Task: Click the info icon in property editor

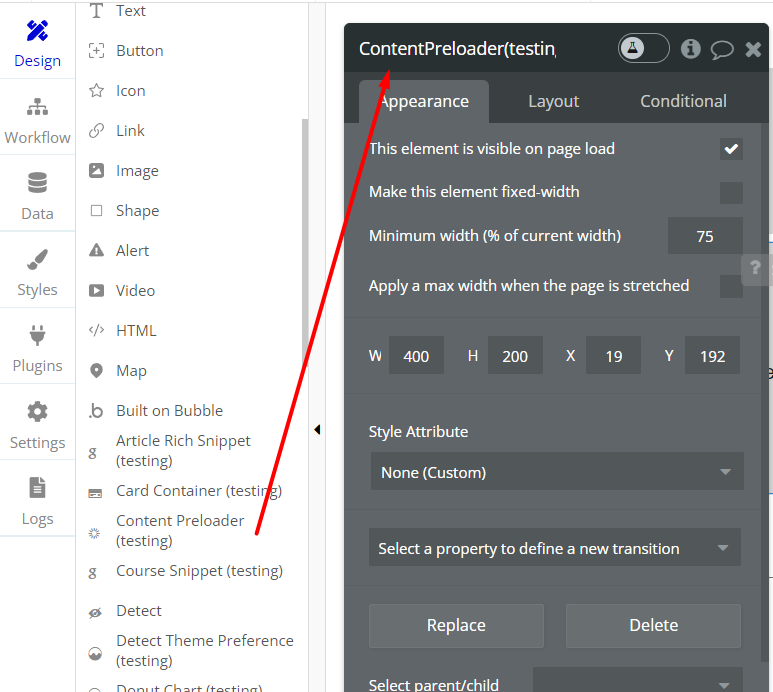Action: coord(690,48)
